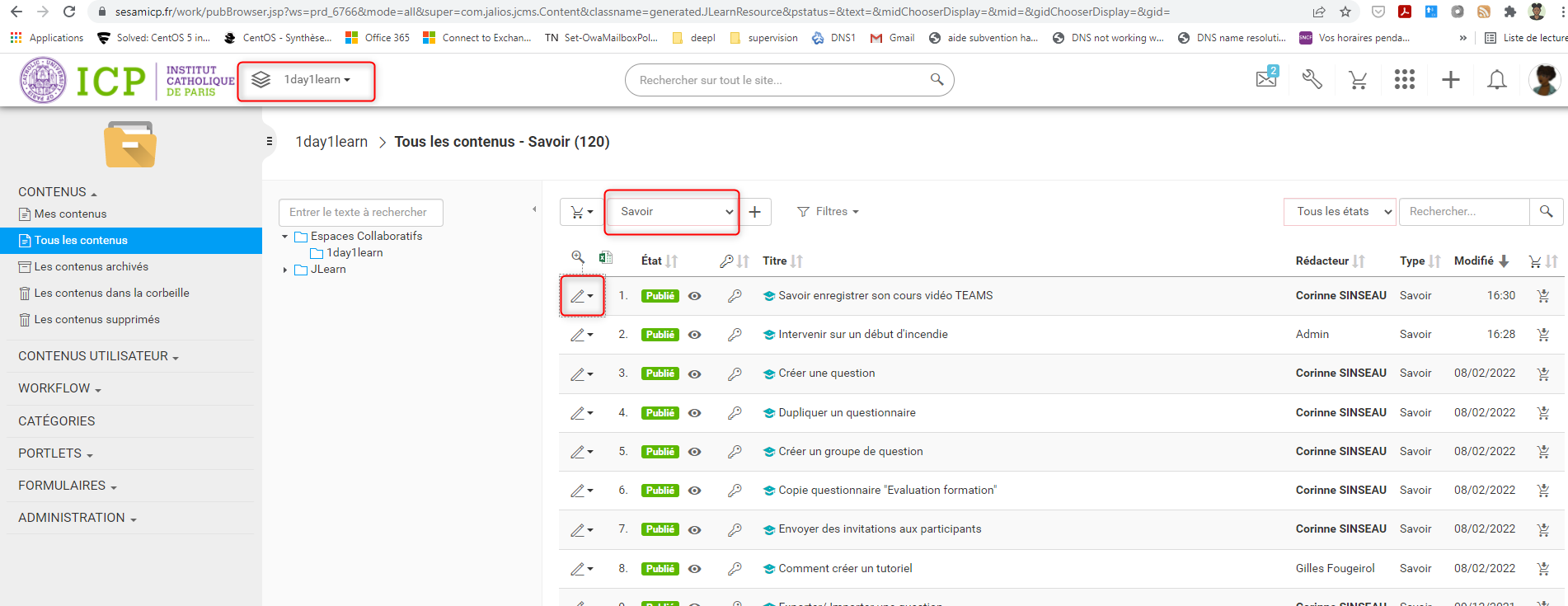Toggle eye icon for first Savoir row
The image size is (1568, 606).
tap(695, 296)
